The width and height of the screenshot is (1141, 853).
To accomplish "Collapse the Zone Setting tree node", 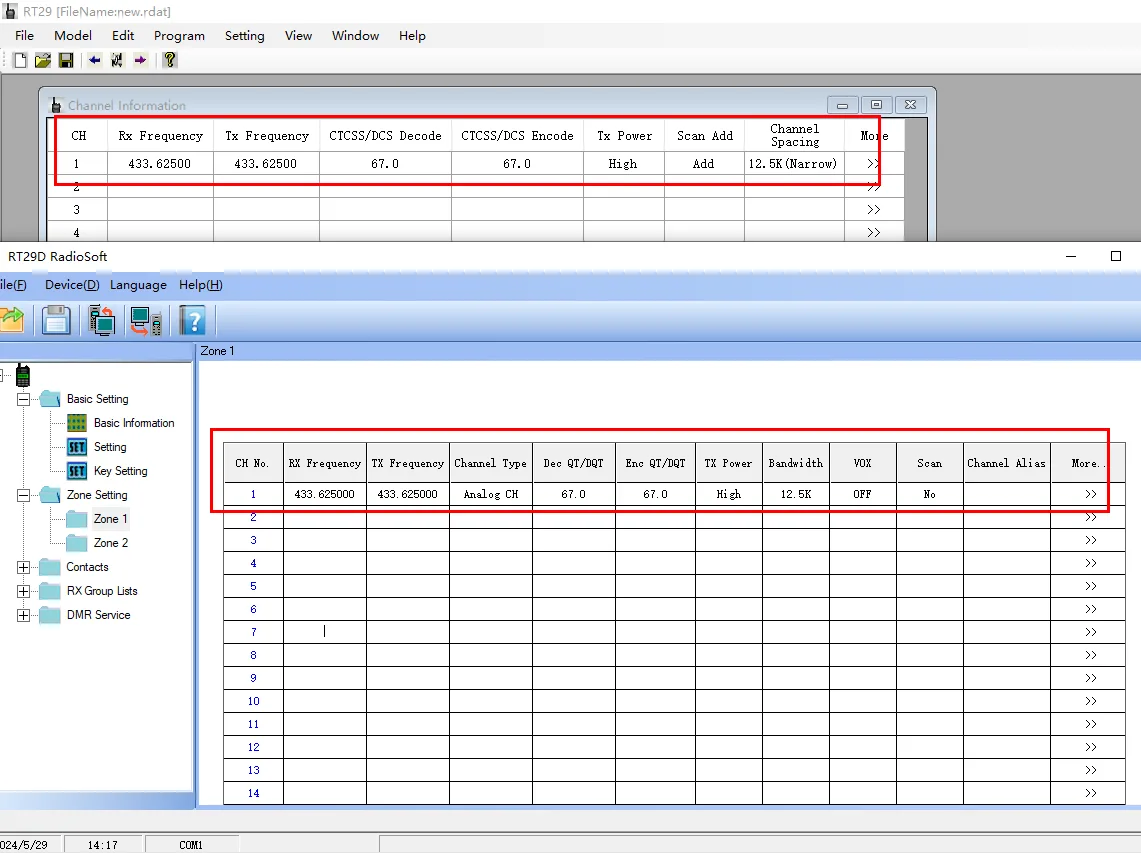I will (x=23, y=495).
